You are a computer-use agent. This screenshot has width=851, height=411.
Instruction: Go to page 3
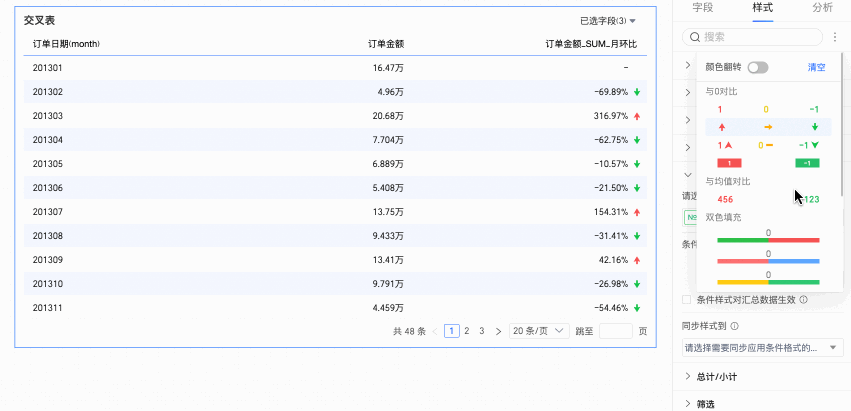tap(481, 331)
